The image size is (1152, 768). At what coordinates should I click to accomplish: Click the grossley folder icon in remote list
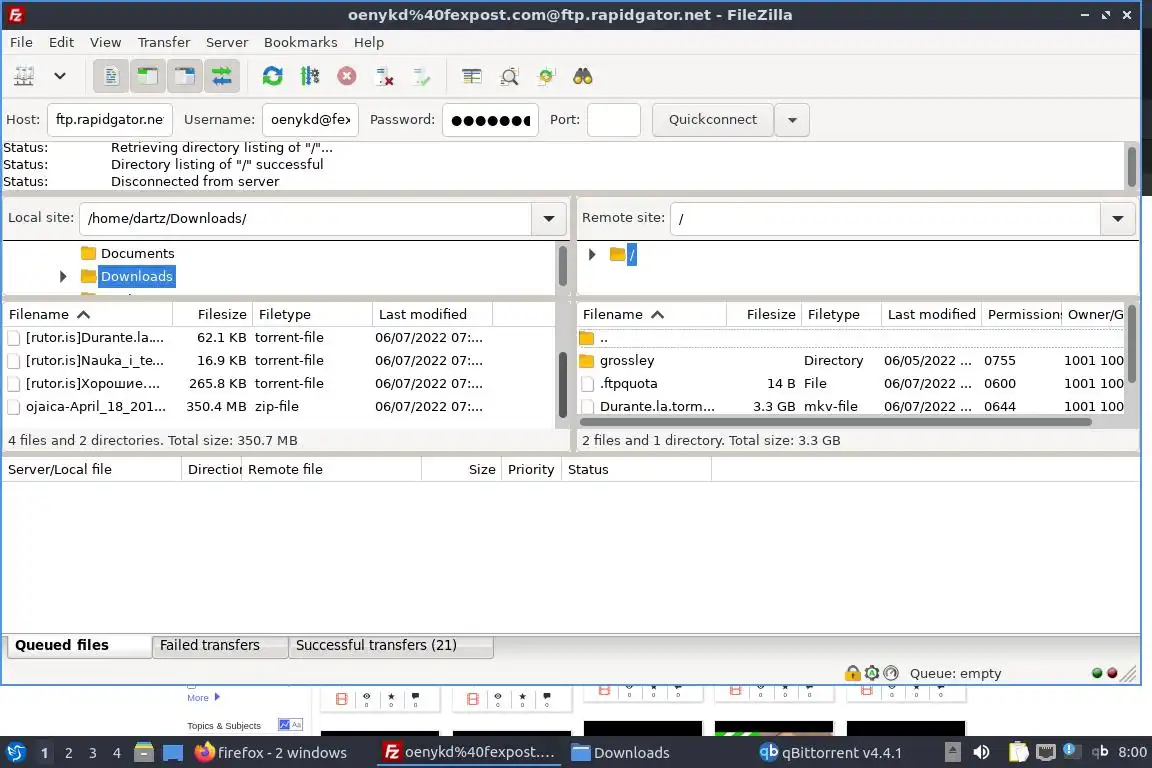(586, 361)
